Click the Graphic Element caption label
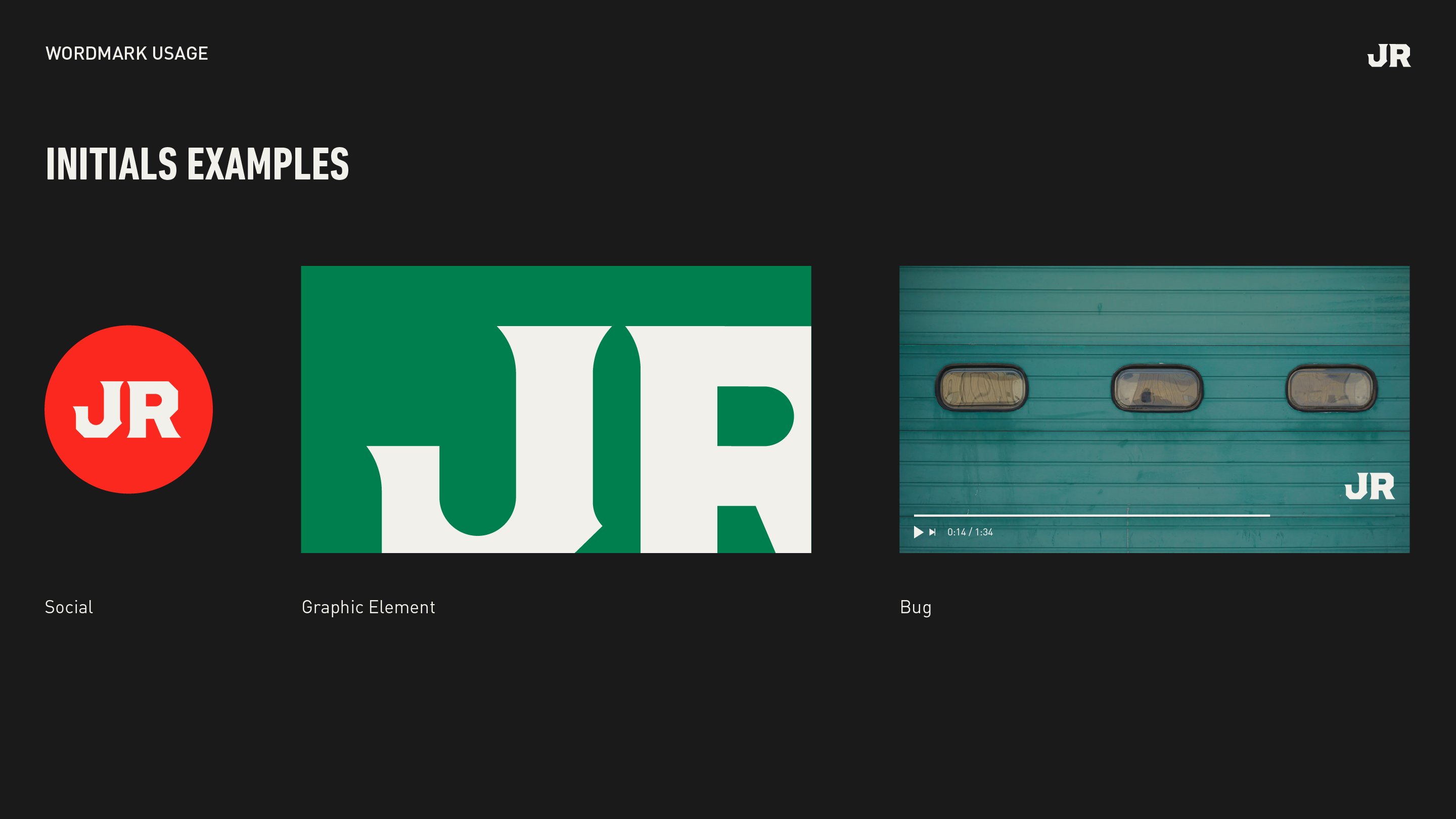1456x819 pixels. tap(368, 607)
